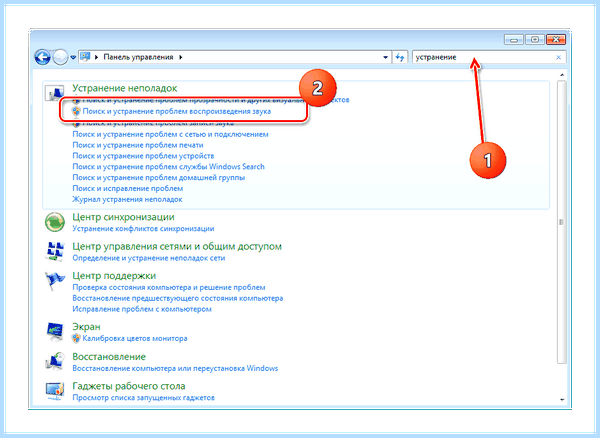Open Проверка состояния компьютера и решение проблем

tap(169, 287)
